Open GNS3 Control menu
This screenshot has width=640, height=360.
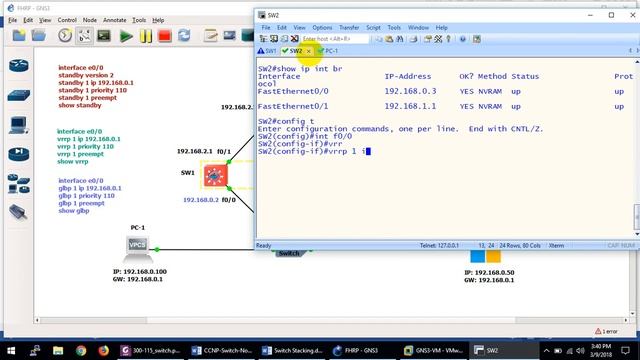coord(67,20)
